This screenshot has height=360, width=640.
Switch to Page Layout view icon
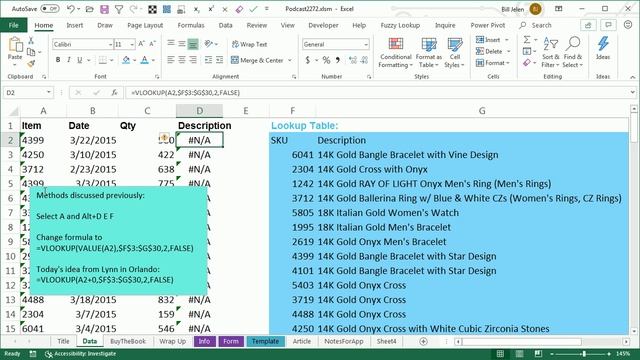pos(519,353)
